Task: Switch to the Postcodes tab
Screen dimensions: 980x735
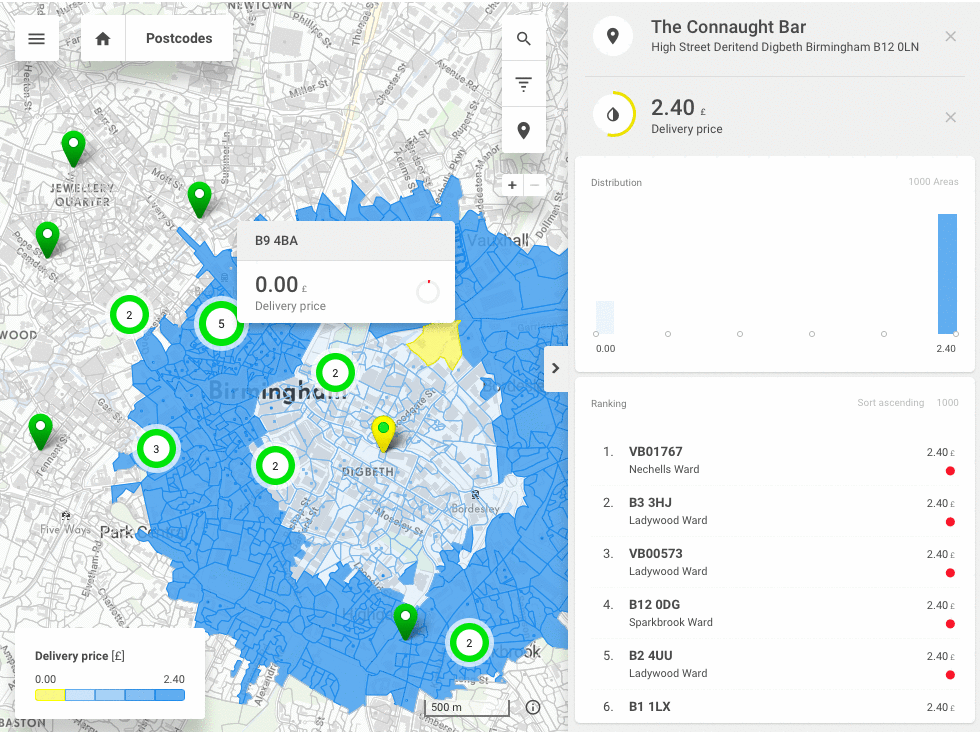Action: click(x=178, y=38)
